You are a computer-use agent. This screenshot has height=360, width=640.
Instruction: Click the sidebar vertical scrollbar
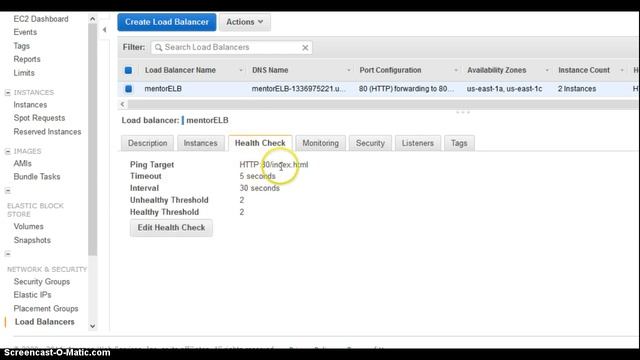[x=92, y=139]
